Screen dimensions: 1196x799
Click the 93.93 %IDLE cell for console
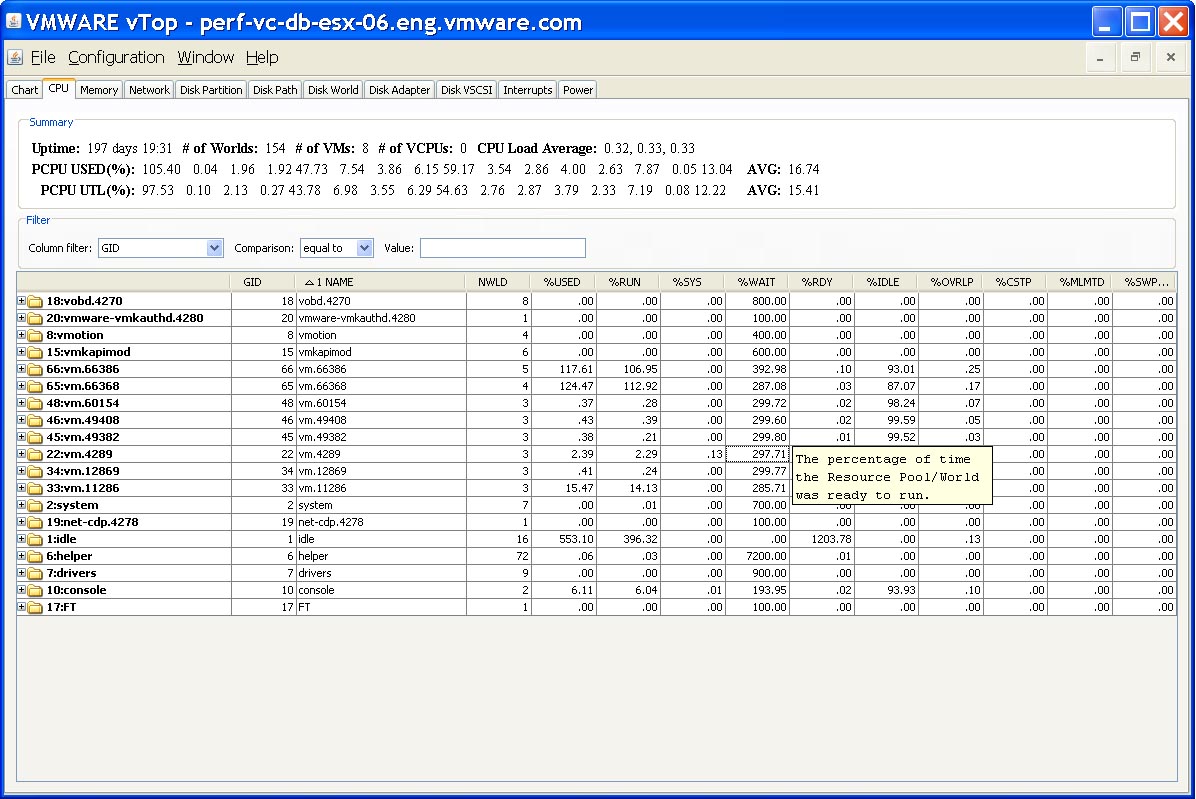pyautogui.click(x=886, y=590)
